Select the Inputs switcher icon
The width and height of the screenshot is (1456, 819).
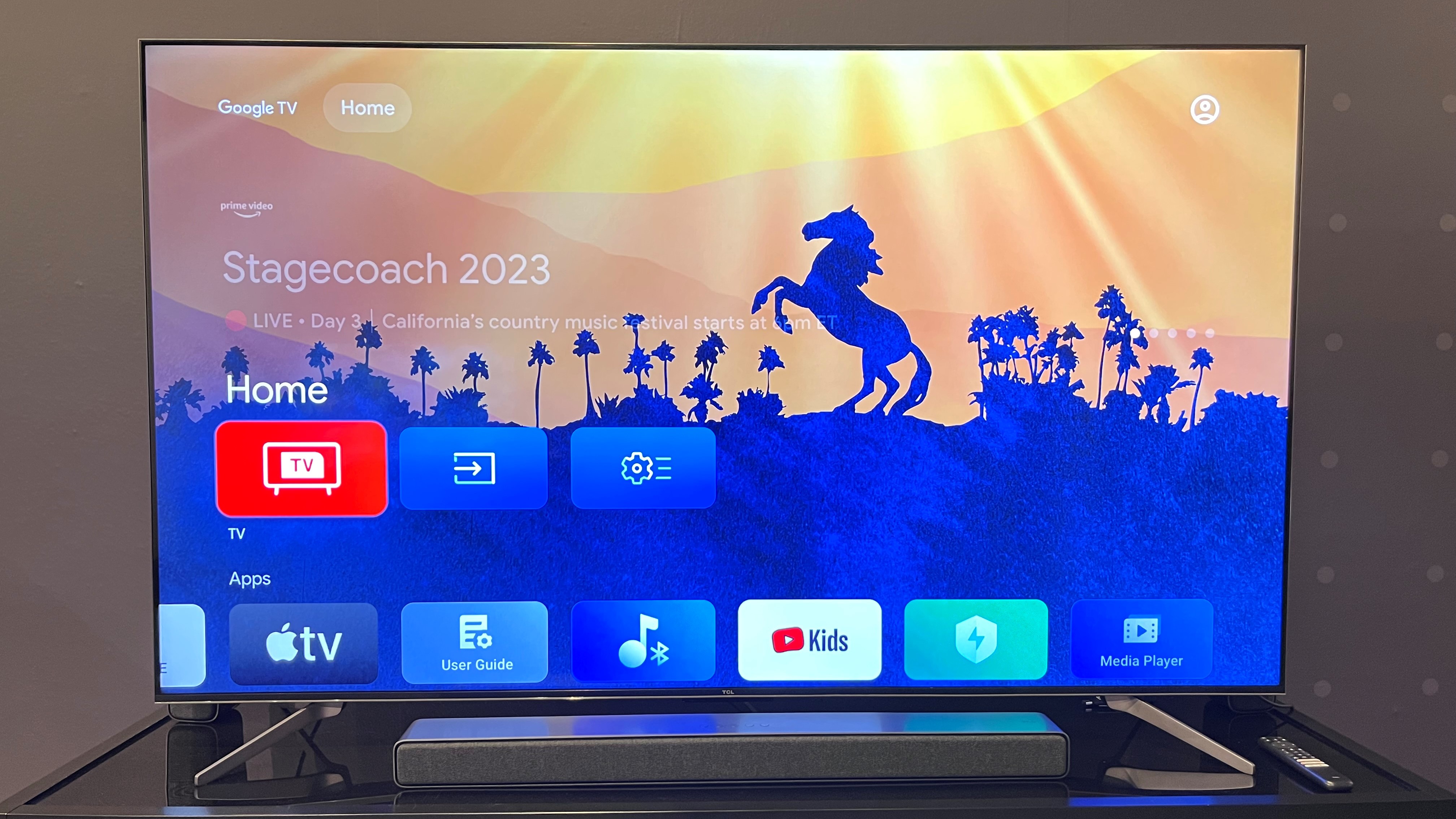474,467
